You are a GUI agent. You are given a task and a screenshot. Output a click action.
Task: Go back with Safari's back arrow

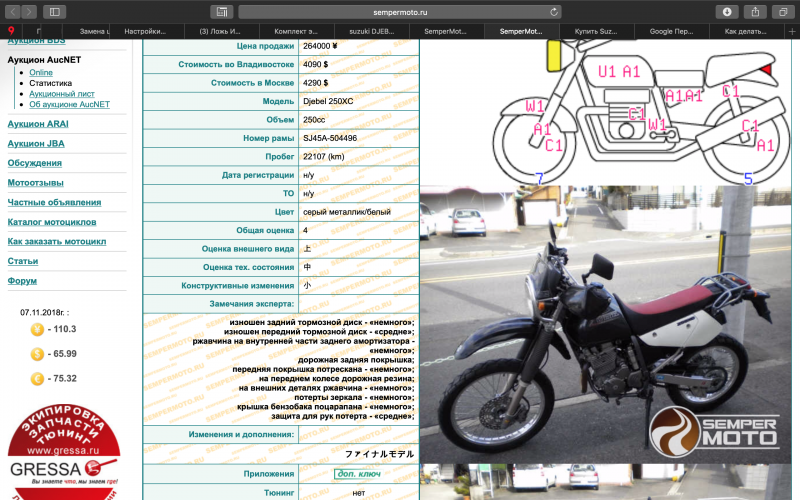pyautogui.click(x=13, y=12)
